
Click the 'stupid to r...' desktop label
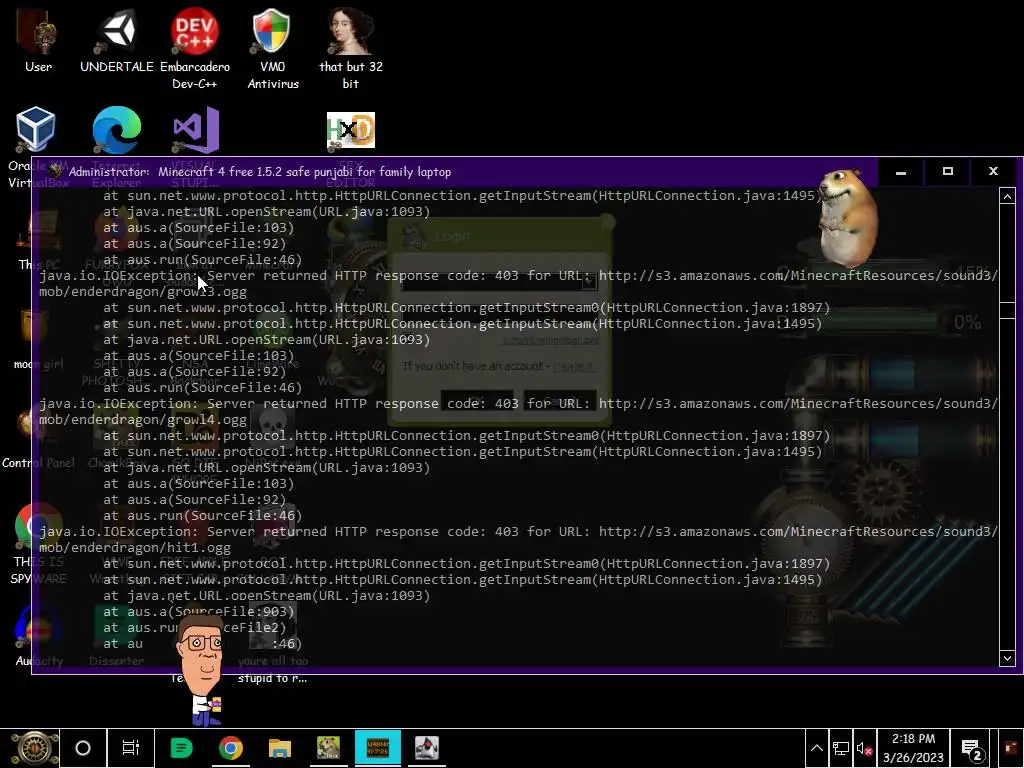coord(272,678)
